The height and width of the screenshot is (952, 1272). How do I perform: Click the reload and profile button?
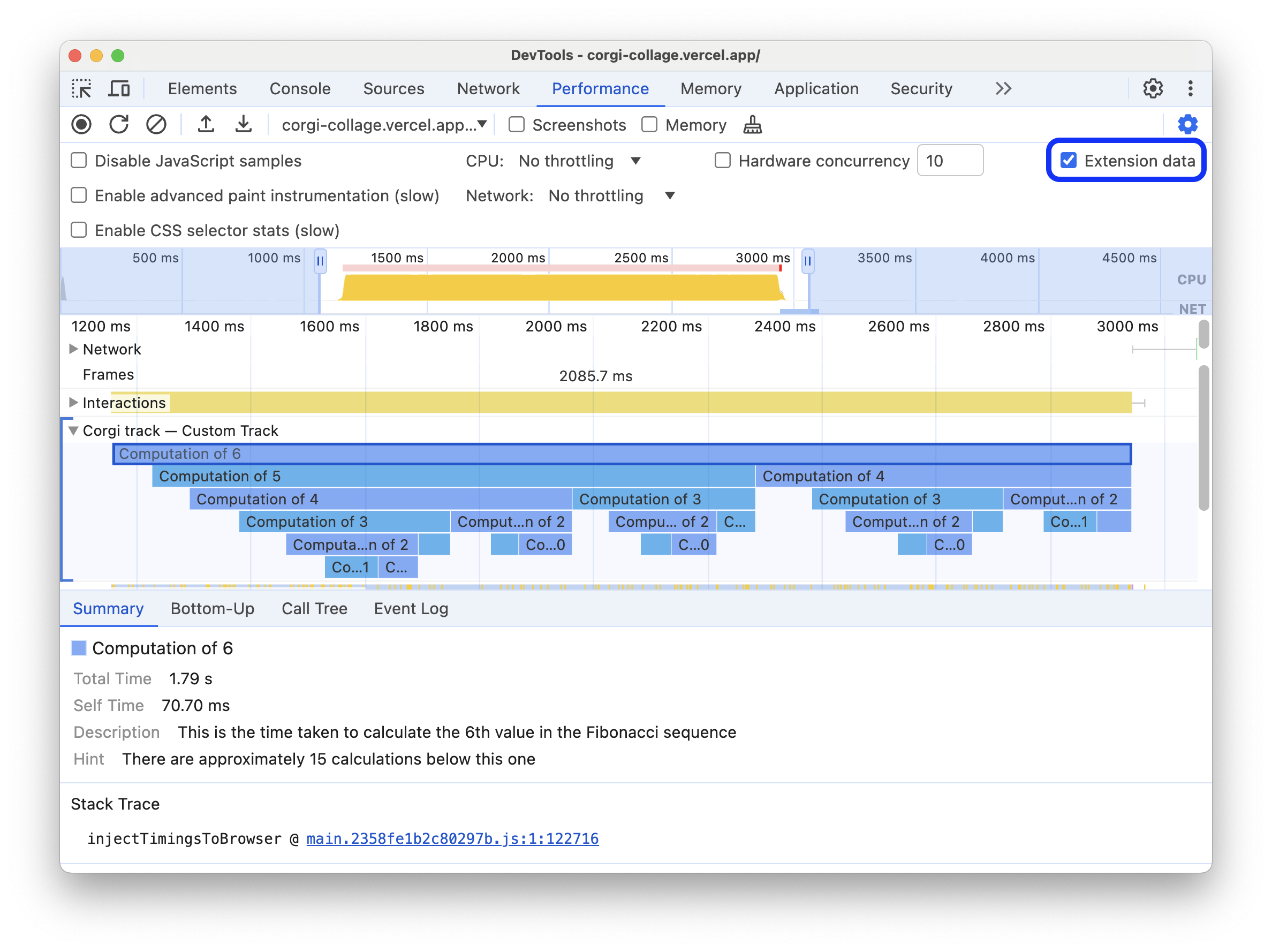118,125
